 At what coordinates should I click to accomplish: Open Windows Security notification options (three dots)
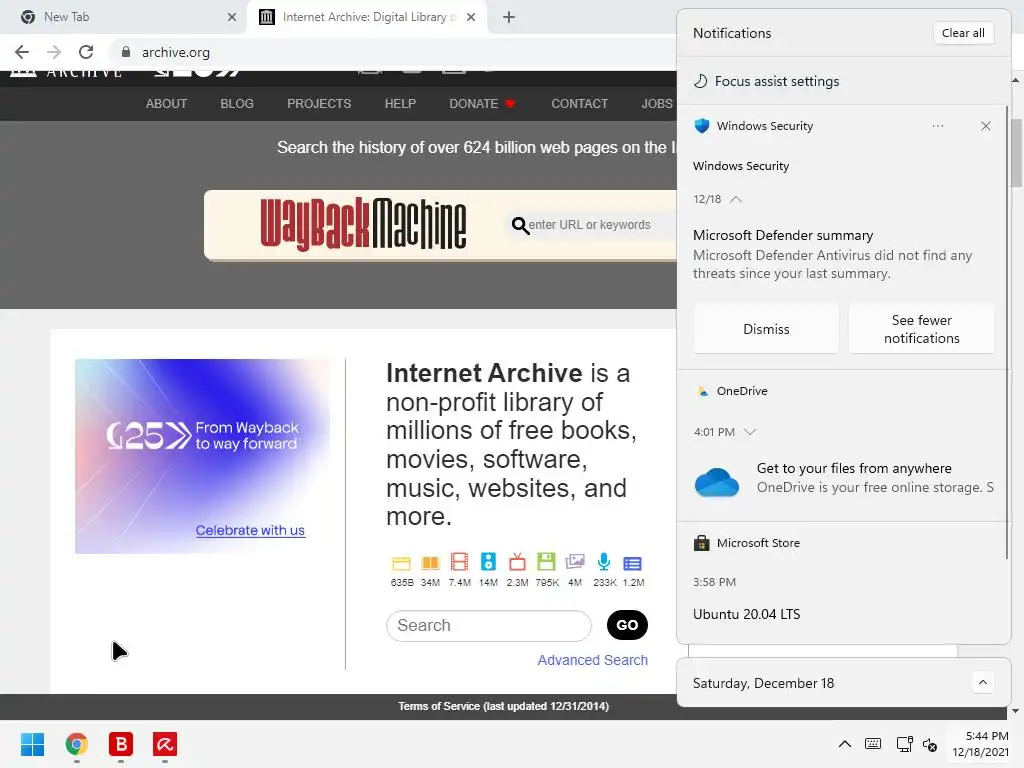[x=938, y=126]
